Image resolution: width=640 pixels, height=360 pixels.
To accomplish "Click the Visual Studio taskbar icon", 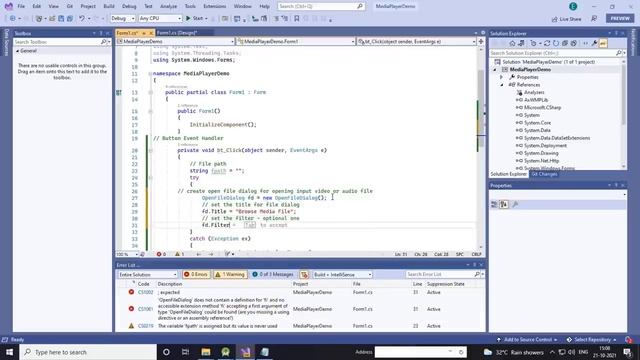I will tap(245, 352).
